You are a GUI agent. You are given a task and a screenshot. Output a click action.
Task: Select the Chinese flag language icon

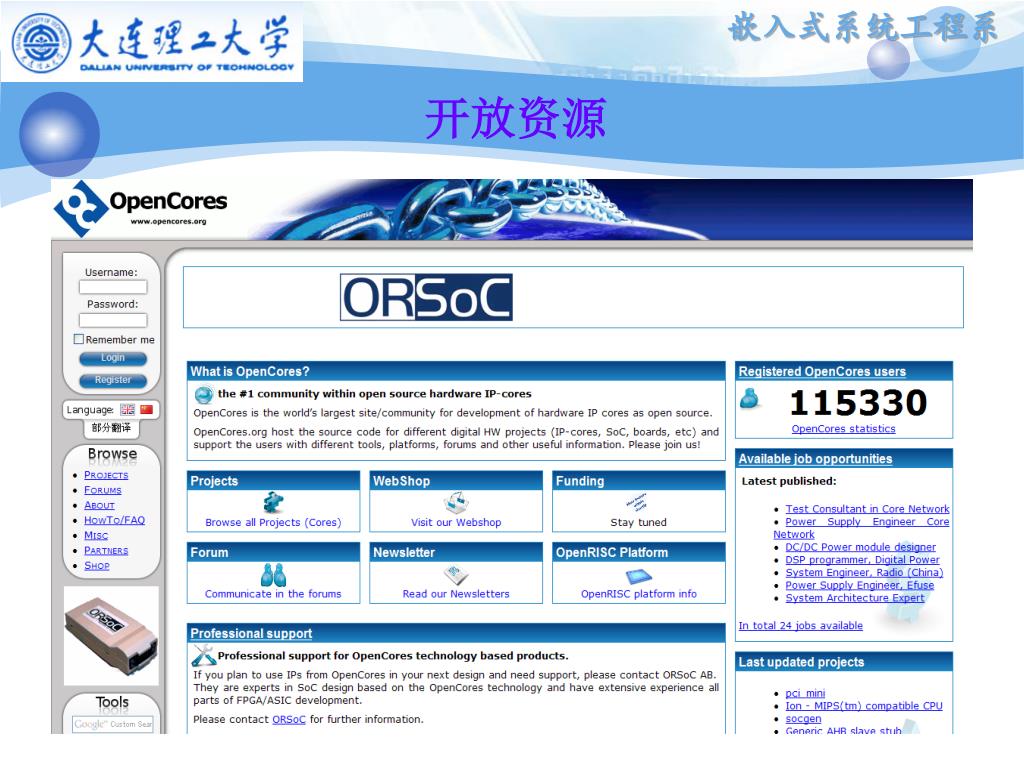(146, 409)
